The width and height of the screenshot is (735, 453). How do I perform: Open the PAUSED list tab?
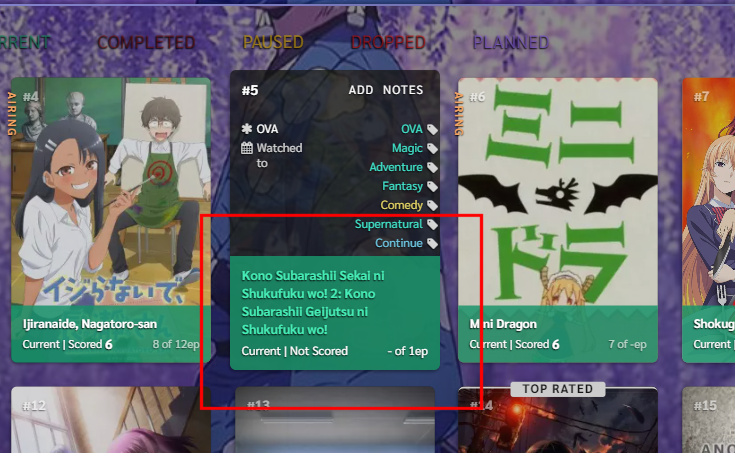(273, 42)
